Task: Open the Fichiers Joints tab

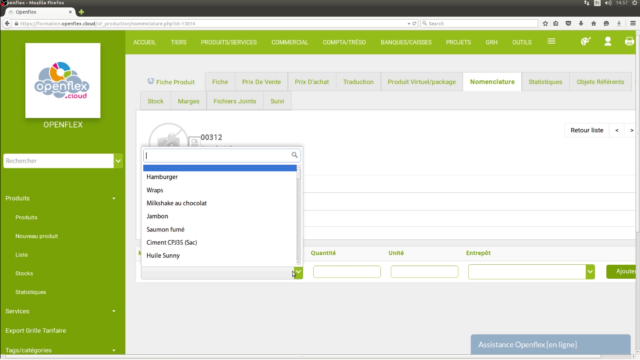Action: pyautogui.click(x=235, y=101)
